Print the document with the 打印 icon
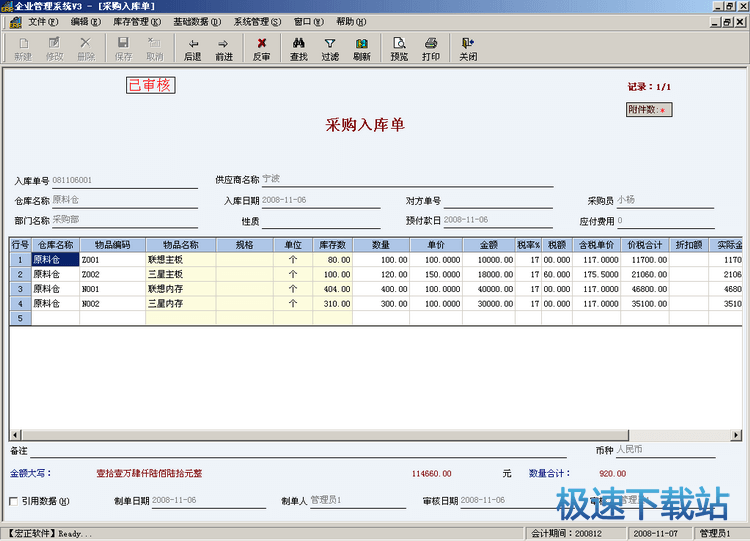Screen dimensions: 750x541 coord(430,48)
